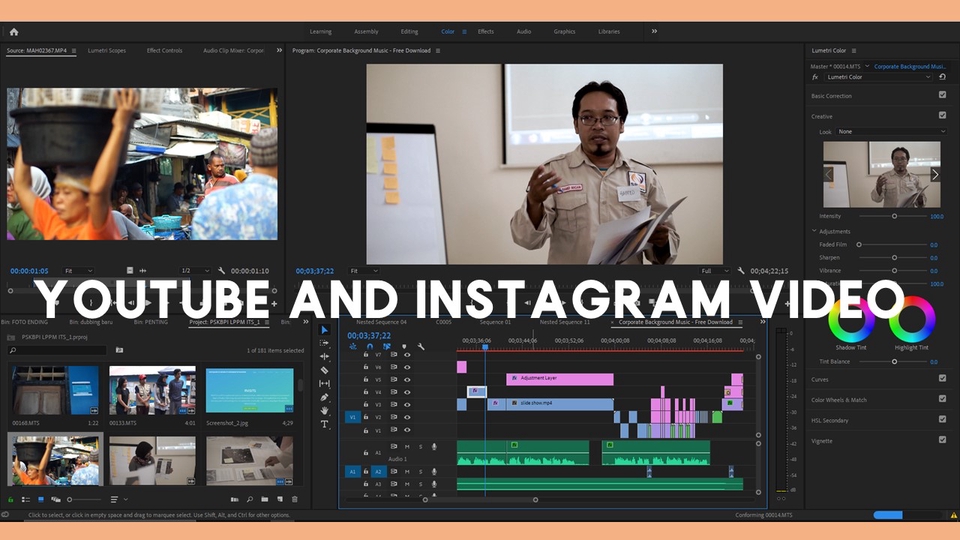Hide track V3 with eye icon
This screenshot has height=540, width=960.
pos(407,405)
